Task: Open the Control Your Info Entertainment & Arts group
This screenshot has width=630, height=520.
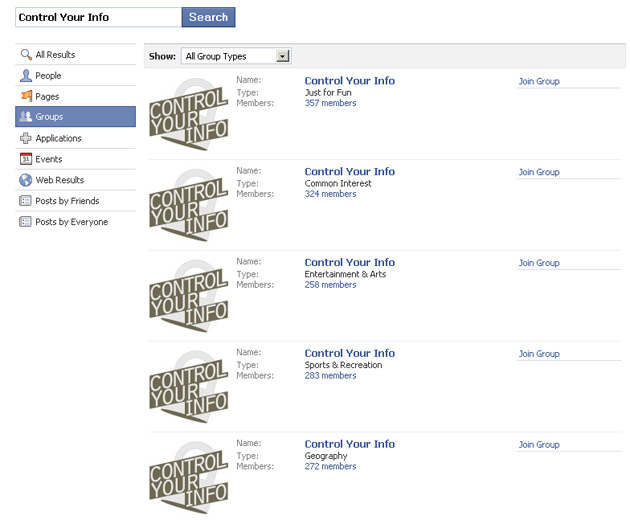Action: pyautogui.click(x=350, y=262)
